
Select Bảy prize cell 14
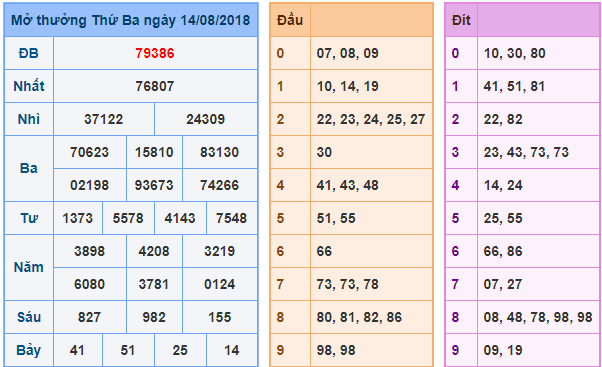point(231,350)
